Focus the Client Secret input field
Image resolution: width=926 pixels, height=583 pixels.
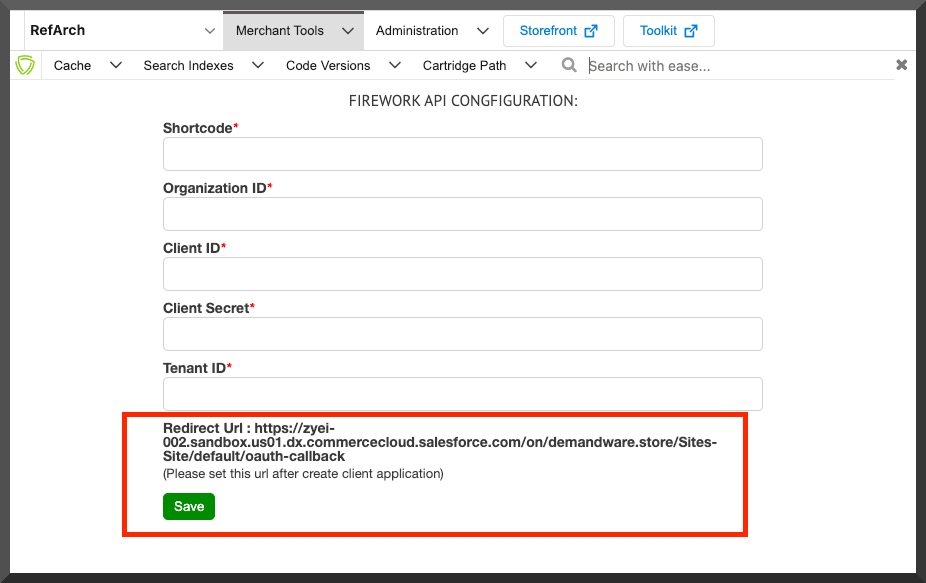point(462,334)
